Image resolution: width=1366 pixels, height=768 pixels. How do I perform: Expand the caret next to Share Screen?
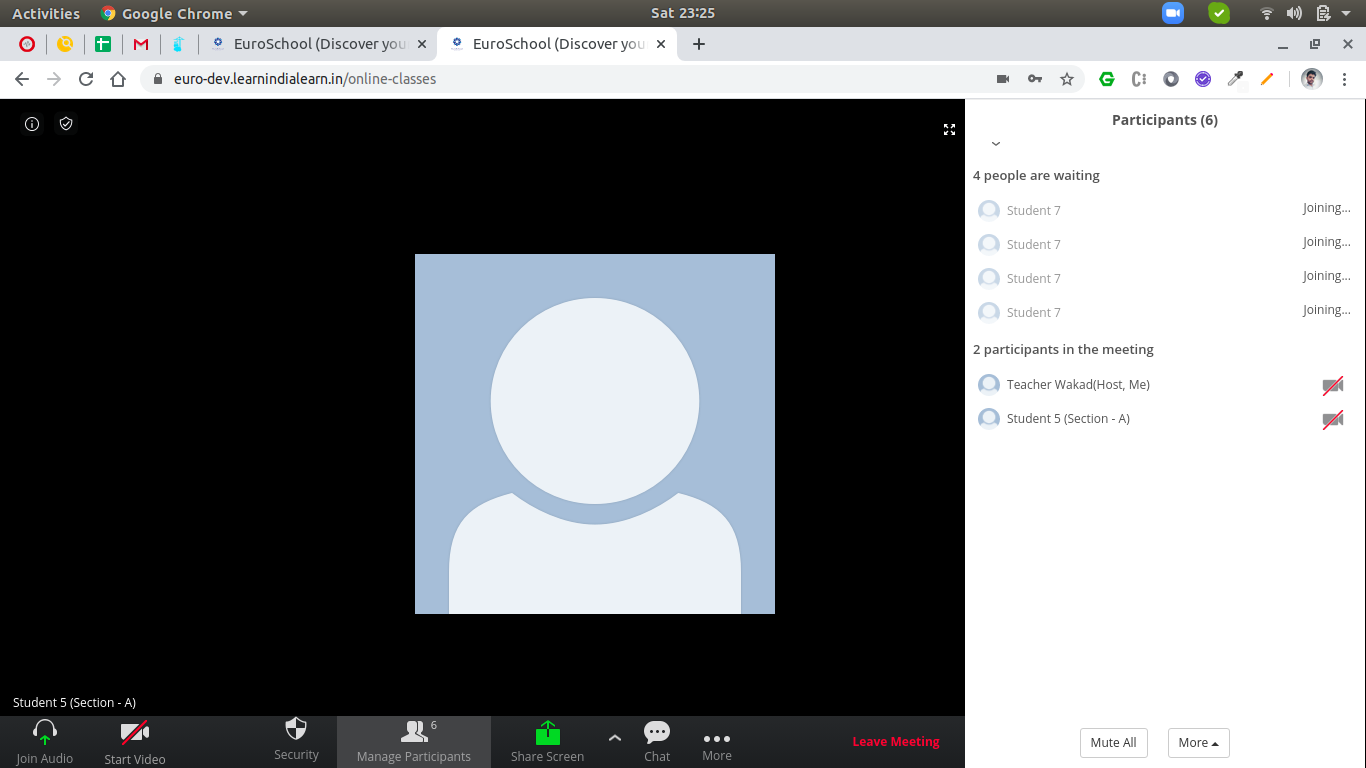point(615,738)
